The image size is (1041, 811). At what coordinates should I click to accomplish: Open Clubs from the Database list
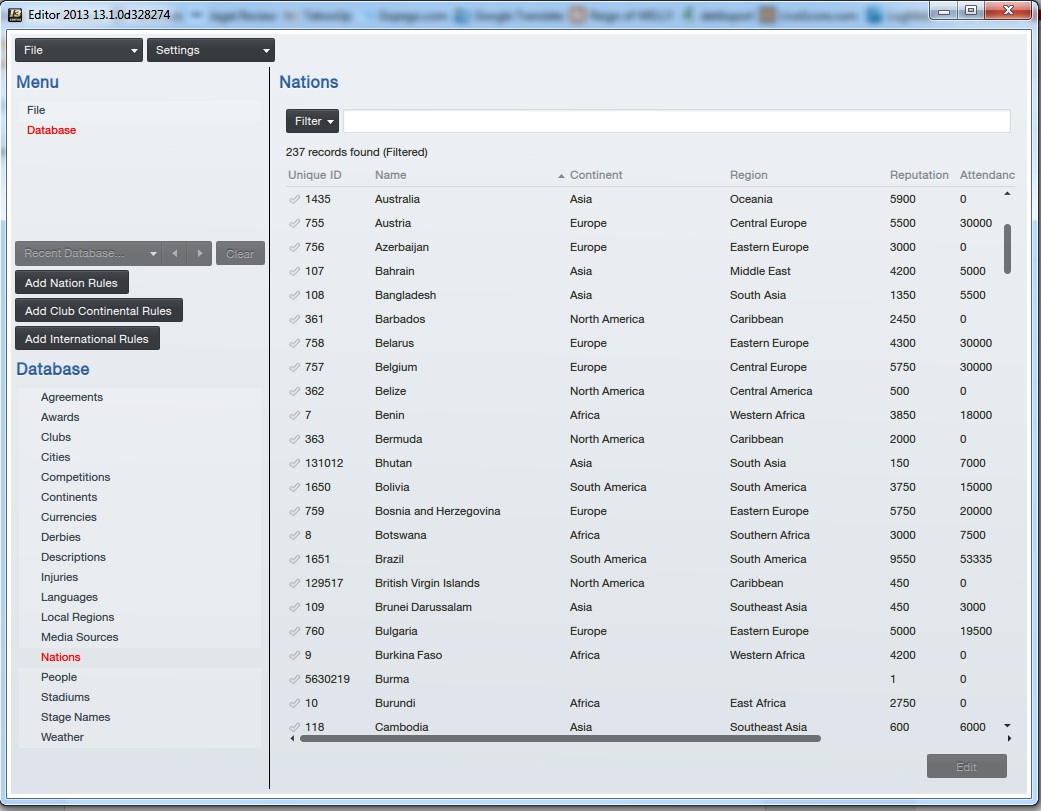(56, 437)
